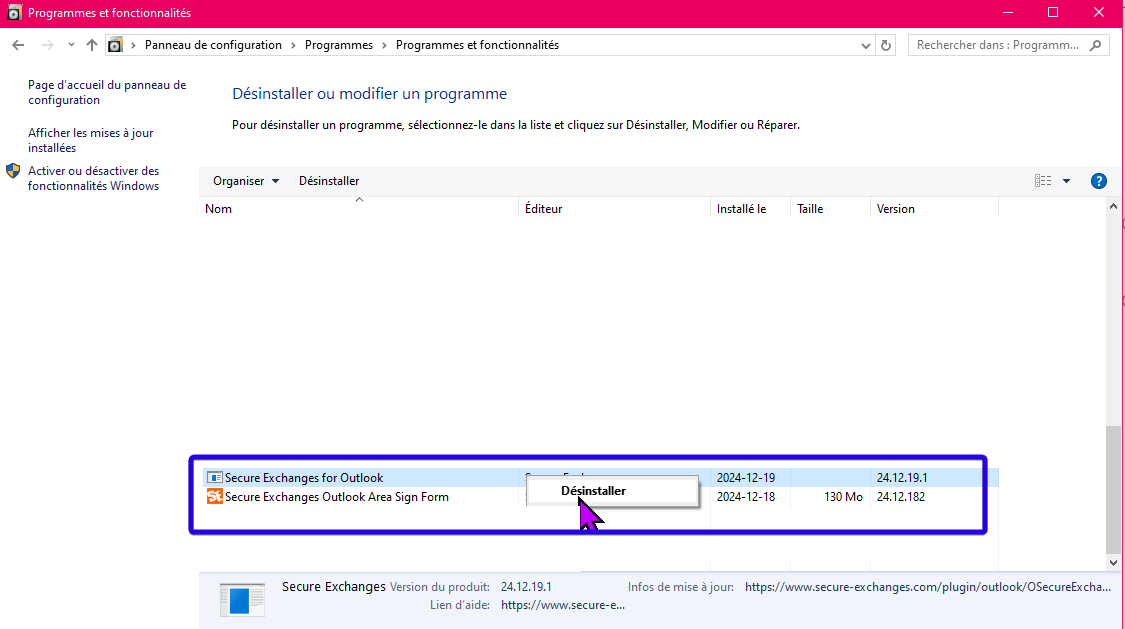This screenshot has height=629, width=1125.
Task: Sort by the Installé le column
Action: pyautogui.click(x=750, y=209)
